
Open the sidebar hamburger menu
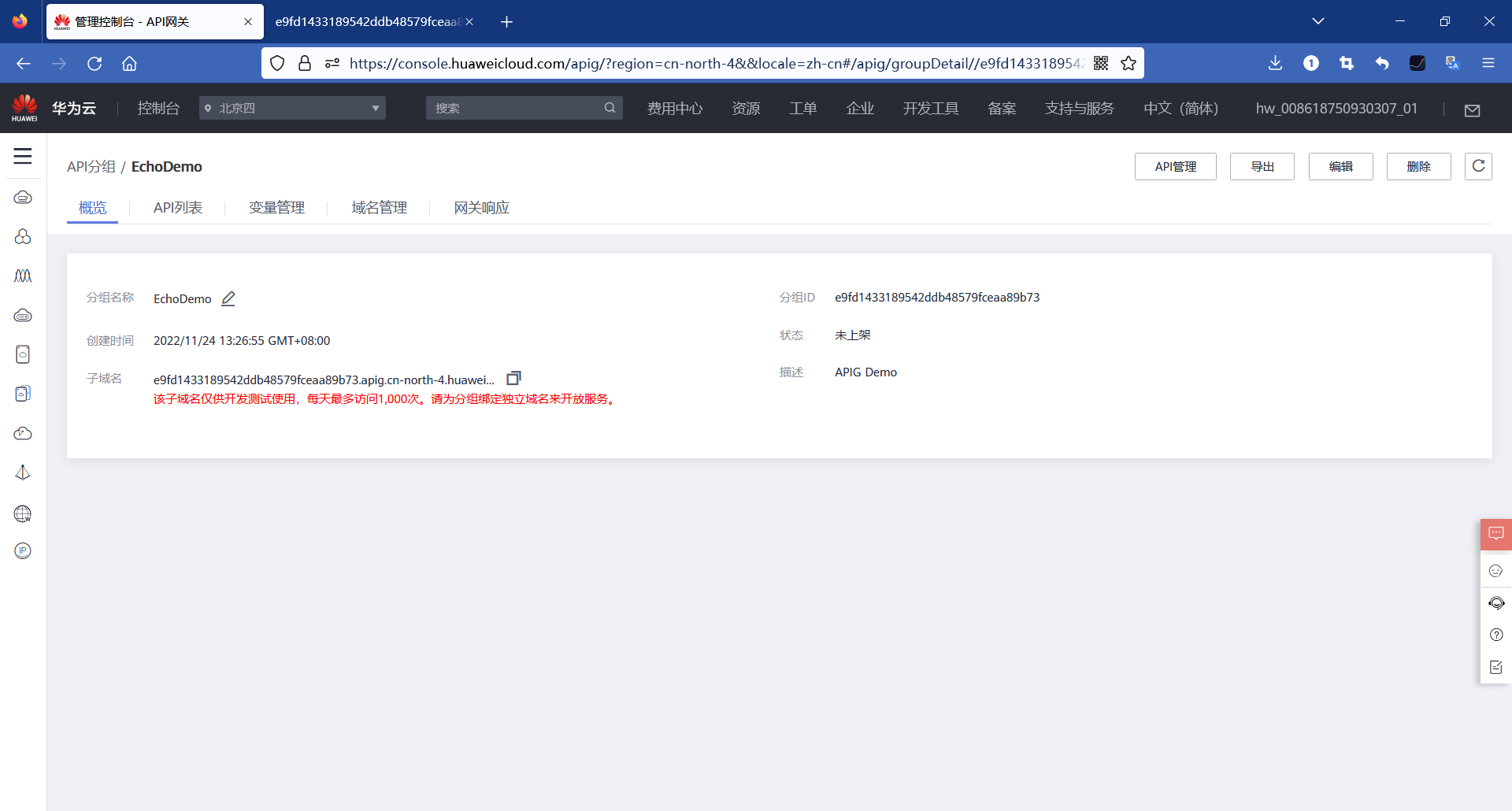tap(23, 156)
